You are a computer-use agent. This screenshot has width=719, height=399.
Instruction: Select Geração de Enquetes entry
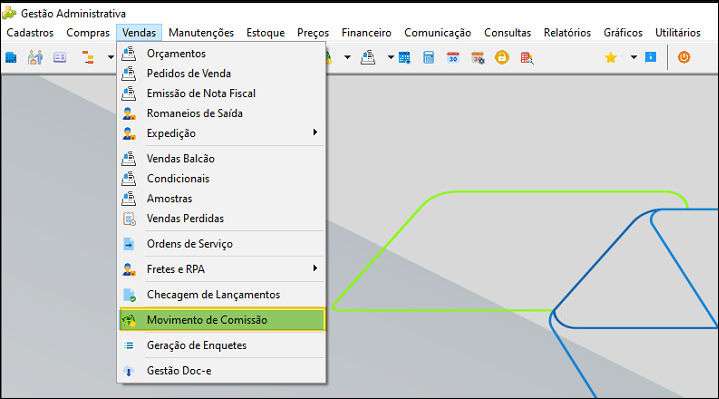pos(222,345)
